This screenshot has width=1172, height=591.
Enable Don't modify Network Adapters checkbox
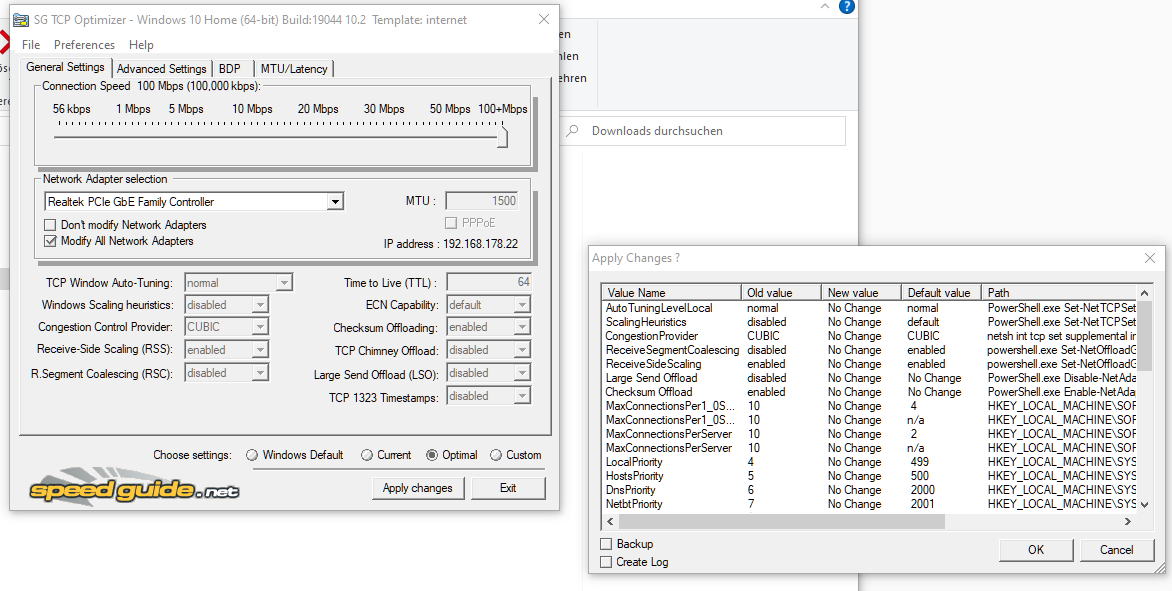point(50,225)
